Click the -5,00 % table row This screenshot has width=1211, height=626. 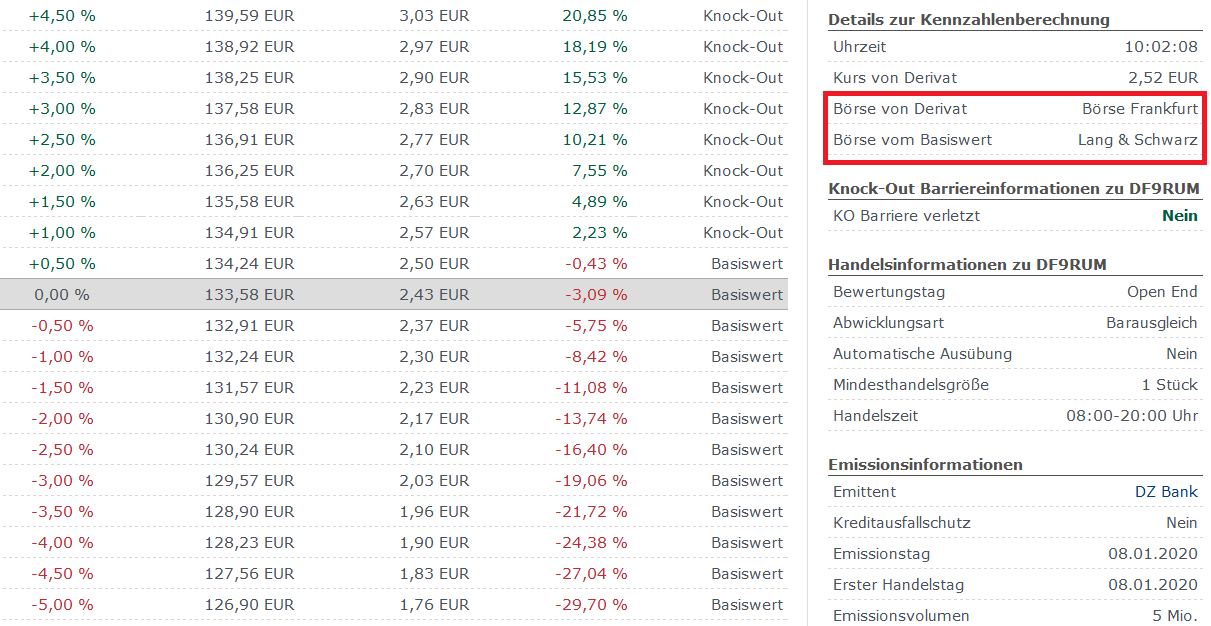[400, 604]
